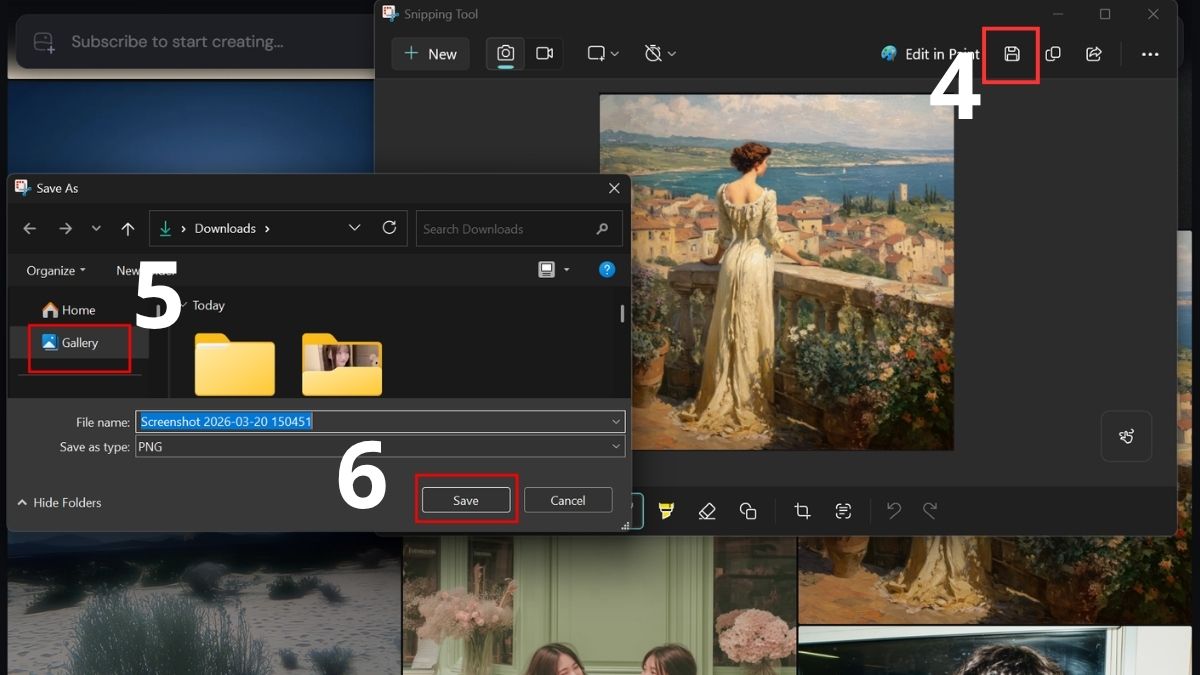Viewport: 1200px width, 675px height.
Task: Undo the last annotation
Action: pyautogui.click(x=893, y=511)
